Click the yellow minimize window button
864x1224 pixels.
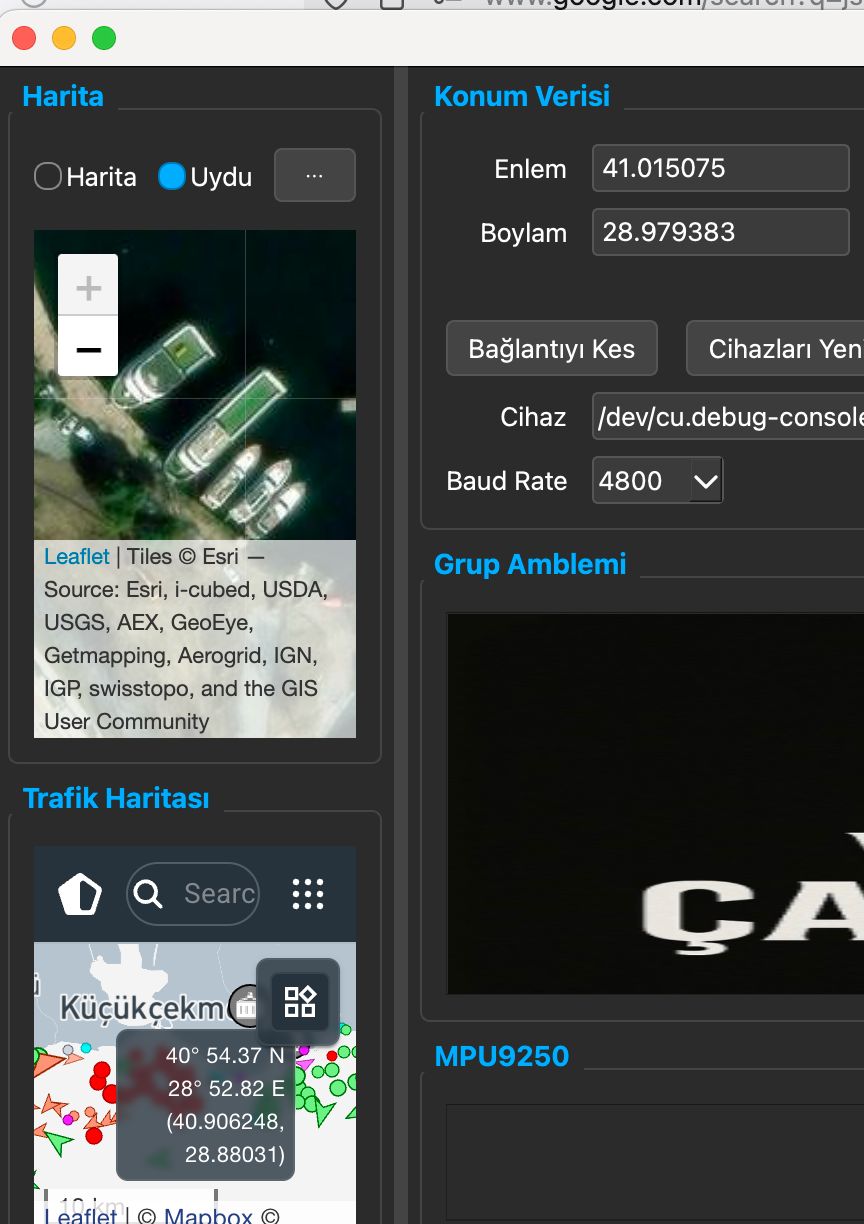[x=64, y=39]
